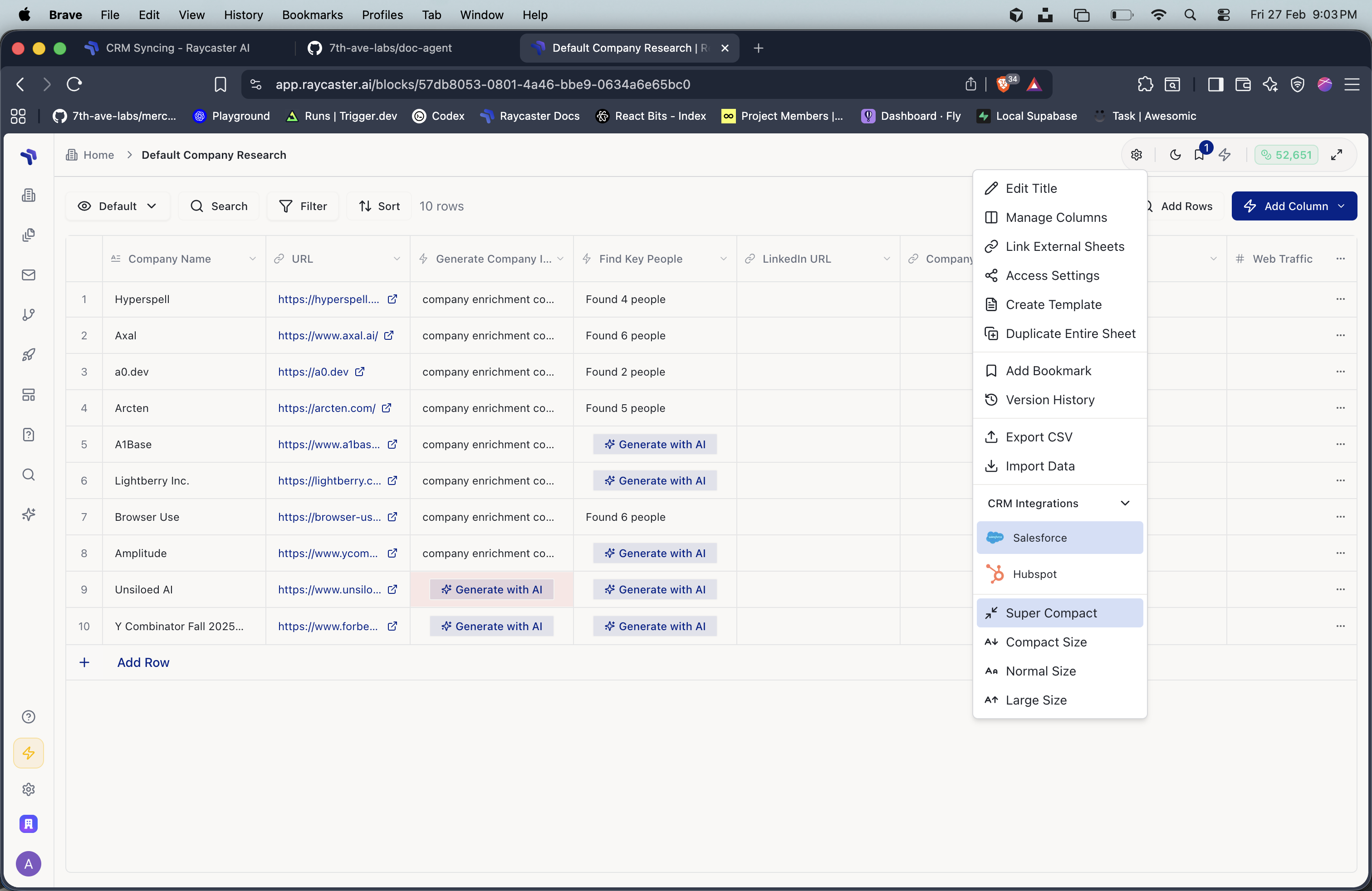Open the branch icon in the left sidebar
This screenshot has width=1372, height=891.
click(28, 315)
